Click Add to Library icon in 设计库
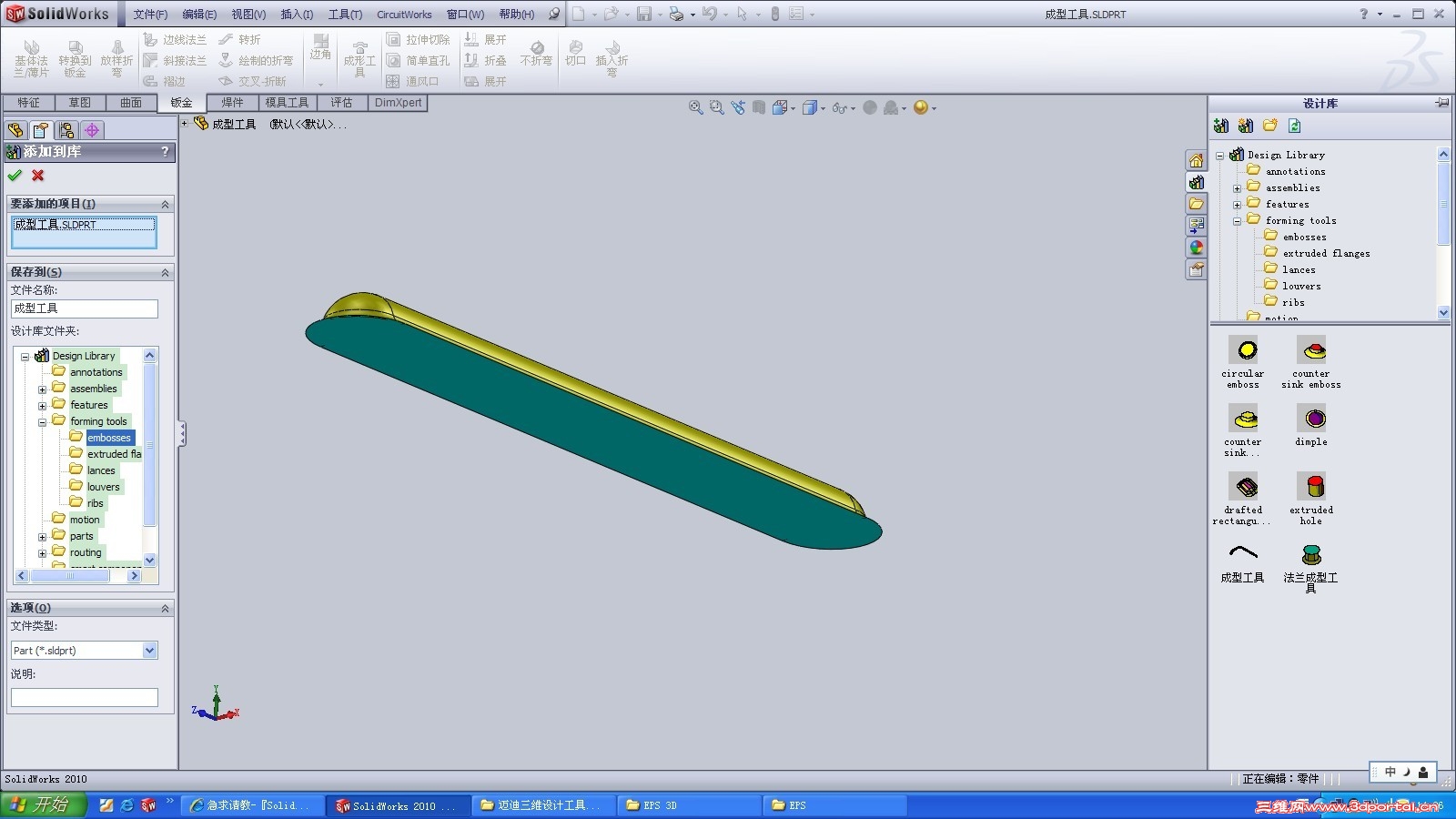The width and height of the screenshot is (1456, 819). tap(1221, 126)
